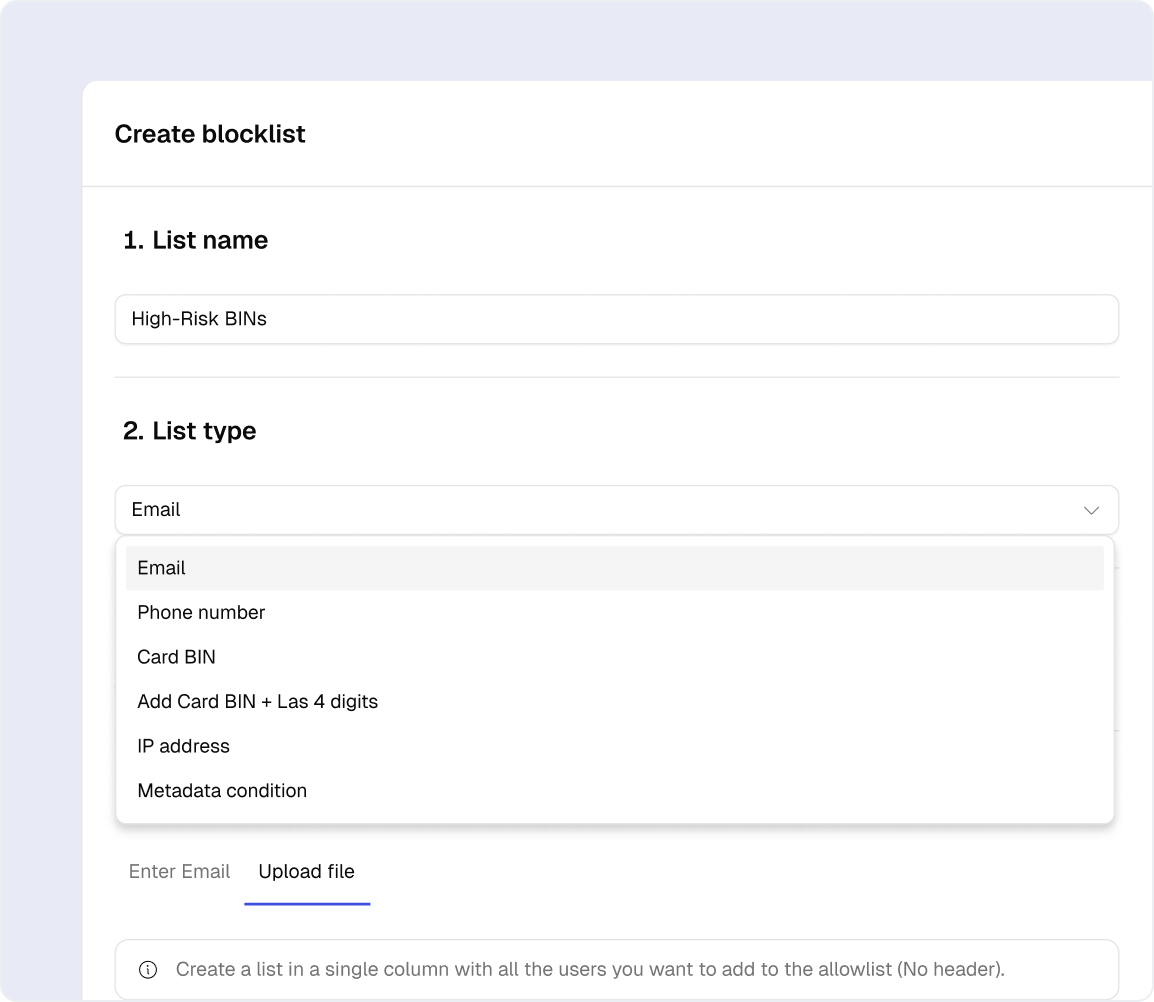Select Card BIN as list type
The image size is (1154, 1002).
tap(176, 657)
